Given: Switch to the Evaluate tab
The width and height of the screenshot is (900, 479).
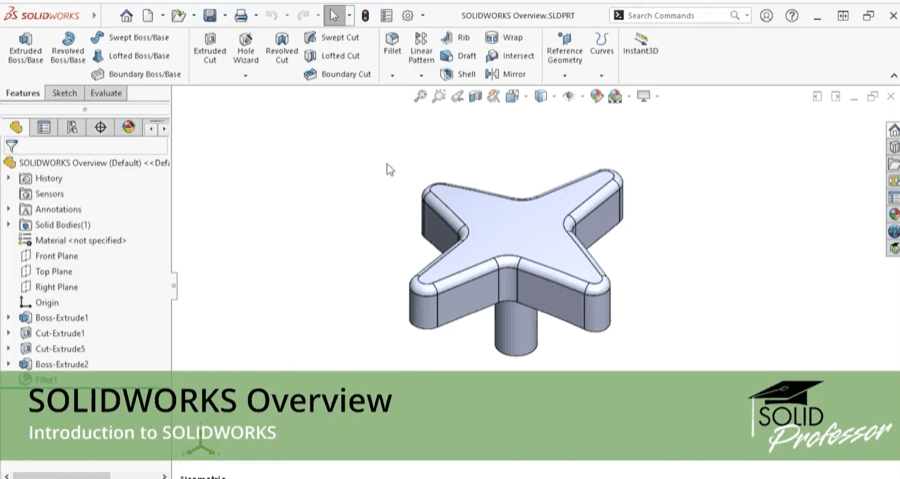Looking at the screenshot, I should (x=106, y=93).
